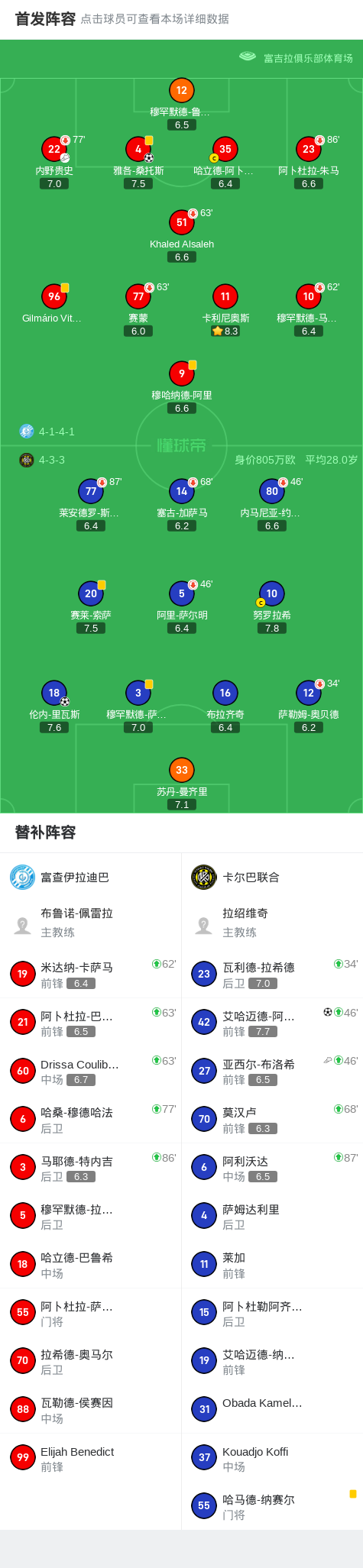363x1568 pixels.
Task: Open the 卡尔巴联合 team crest
Action: (x=204, y=877)
